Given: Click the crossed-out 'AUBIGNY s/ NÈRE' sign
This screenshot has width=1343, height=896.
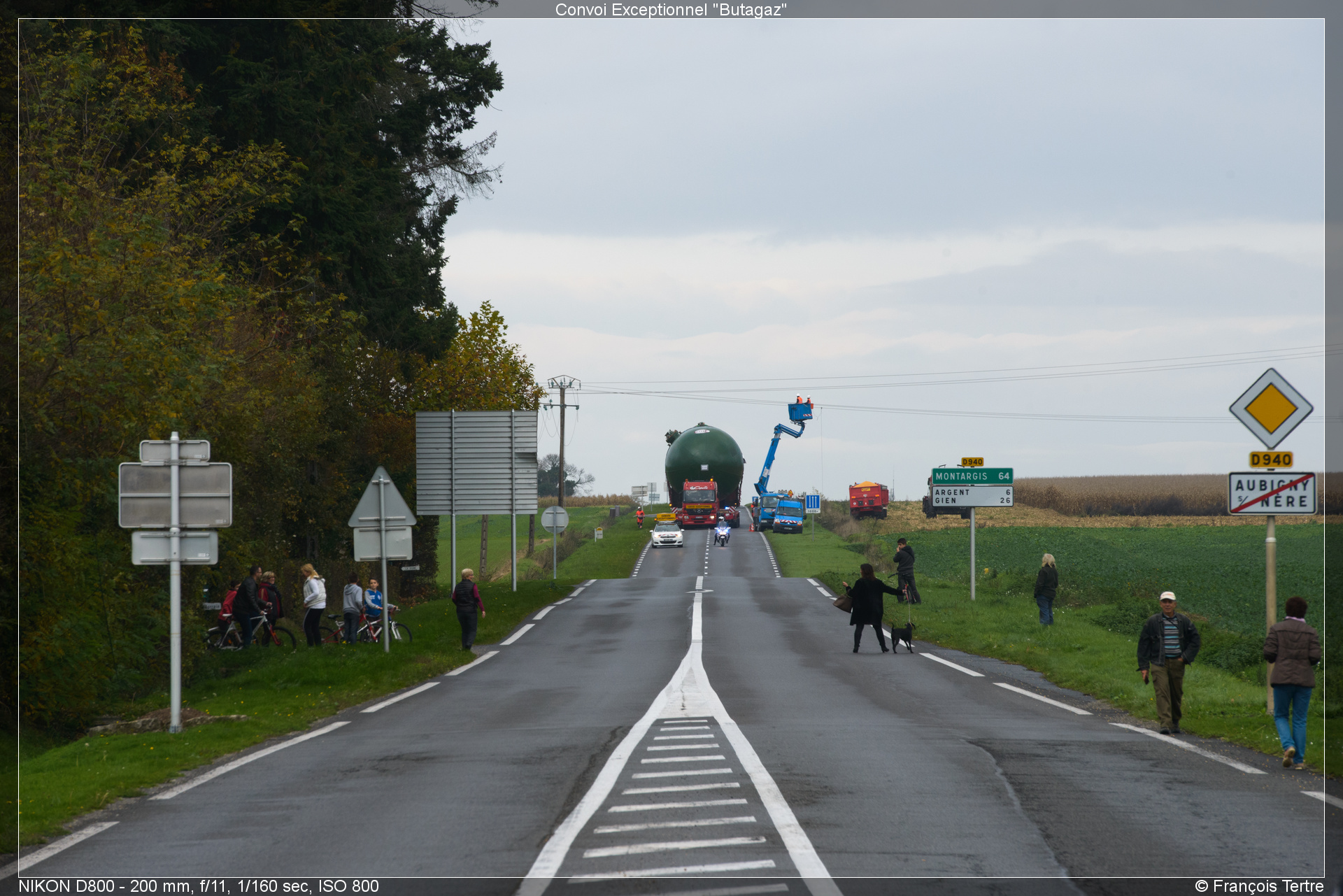Looking at the screenshot, I should point(1272,493).
